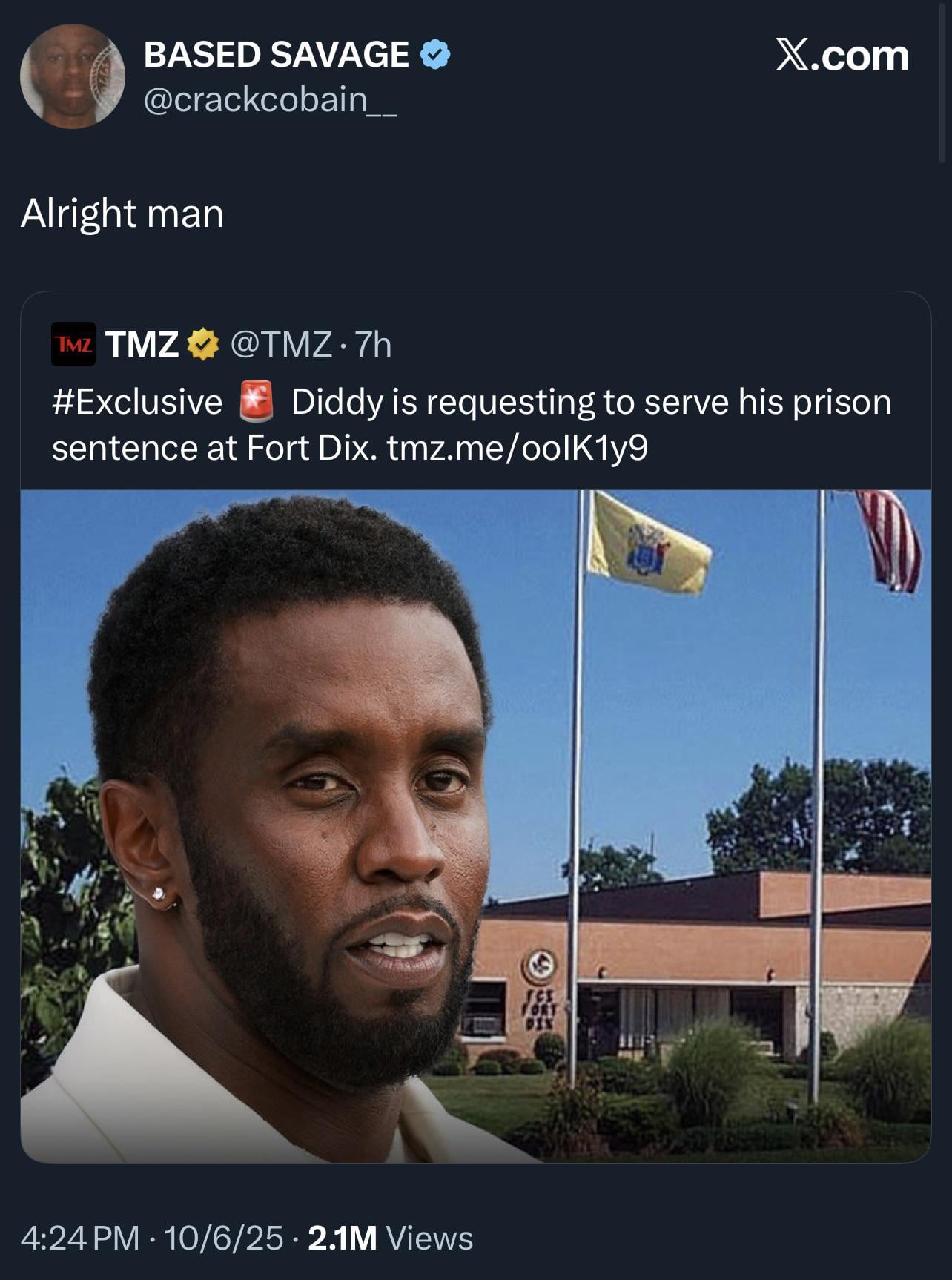Open the 2.1M Views count

[x=390, y=1238]
